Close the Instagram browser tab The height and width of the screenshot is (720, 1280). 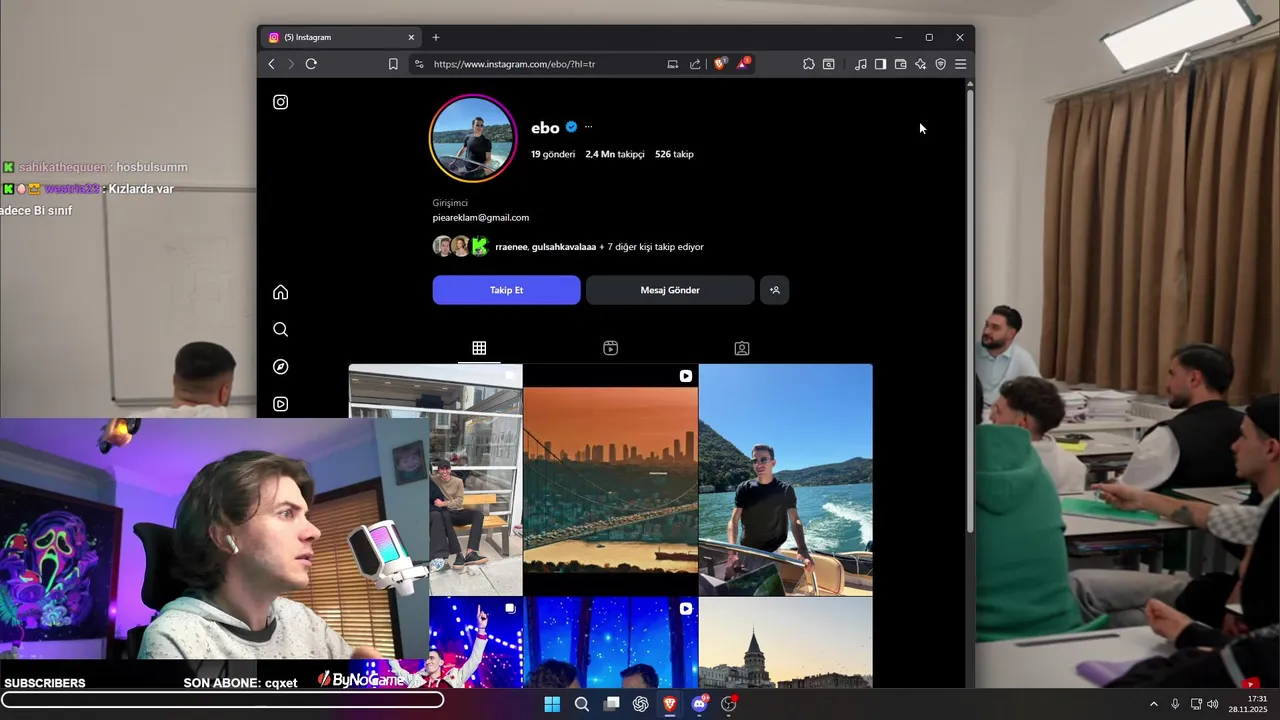point(410,37)
